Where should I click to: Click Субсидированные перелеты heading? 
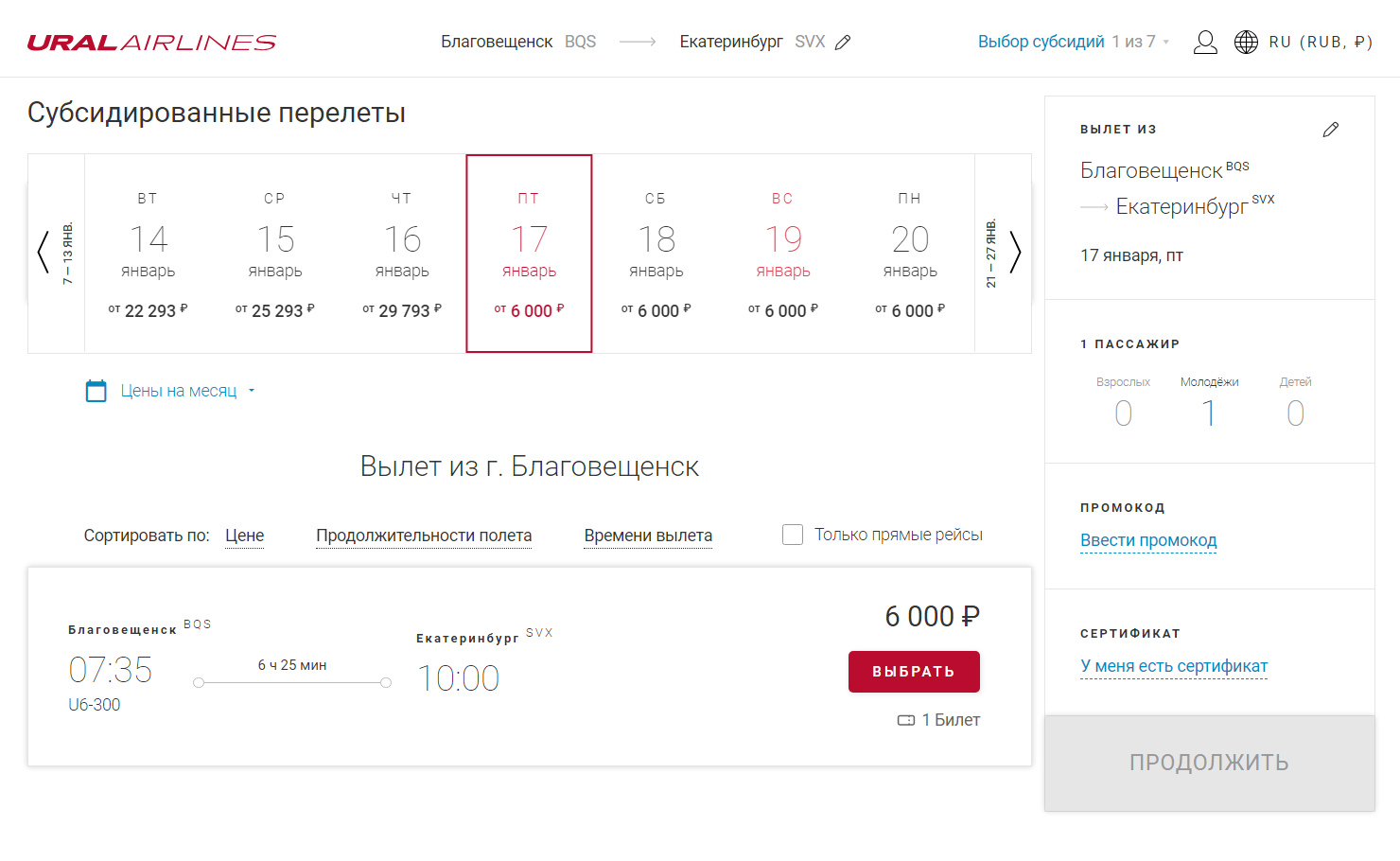tap(216, 113)
